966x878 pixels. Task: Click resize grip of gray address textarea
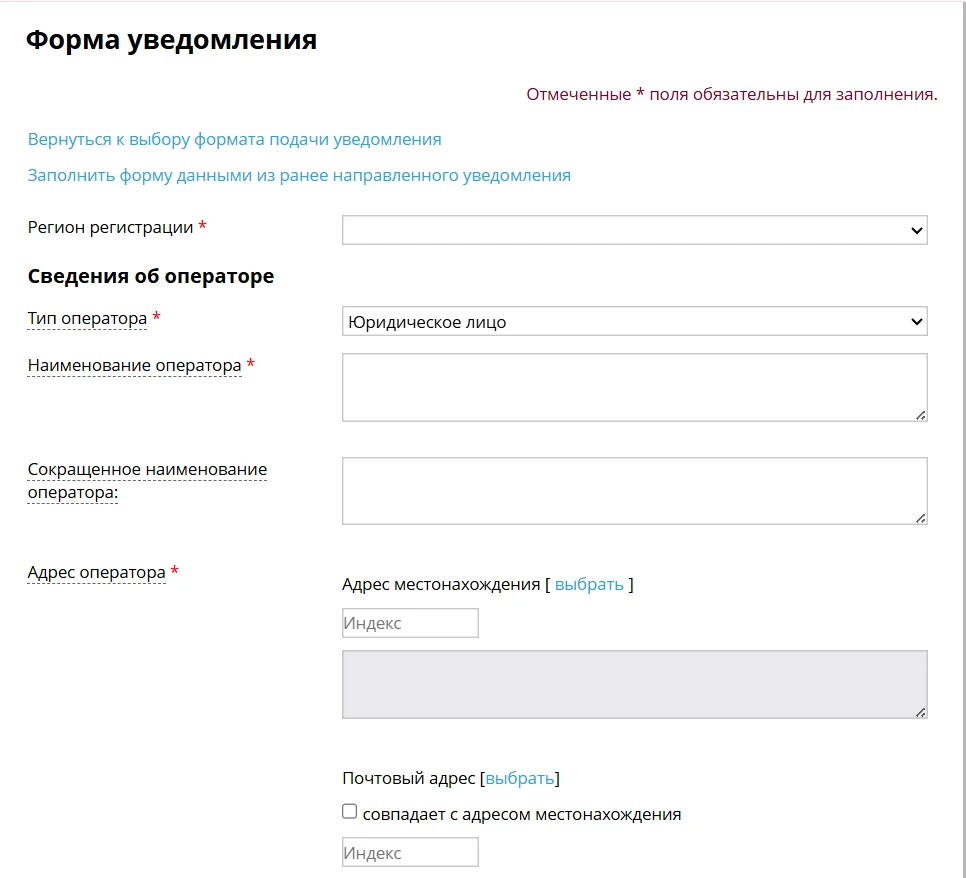920,712
